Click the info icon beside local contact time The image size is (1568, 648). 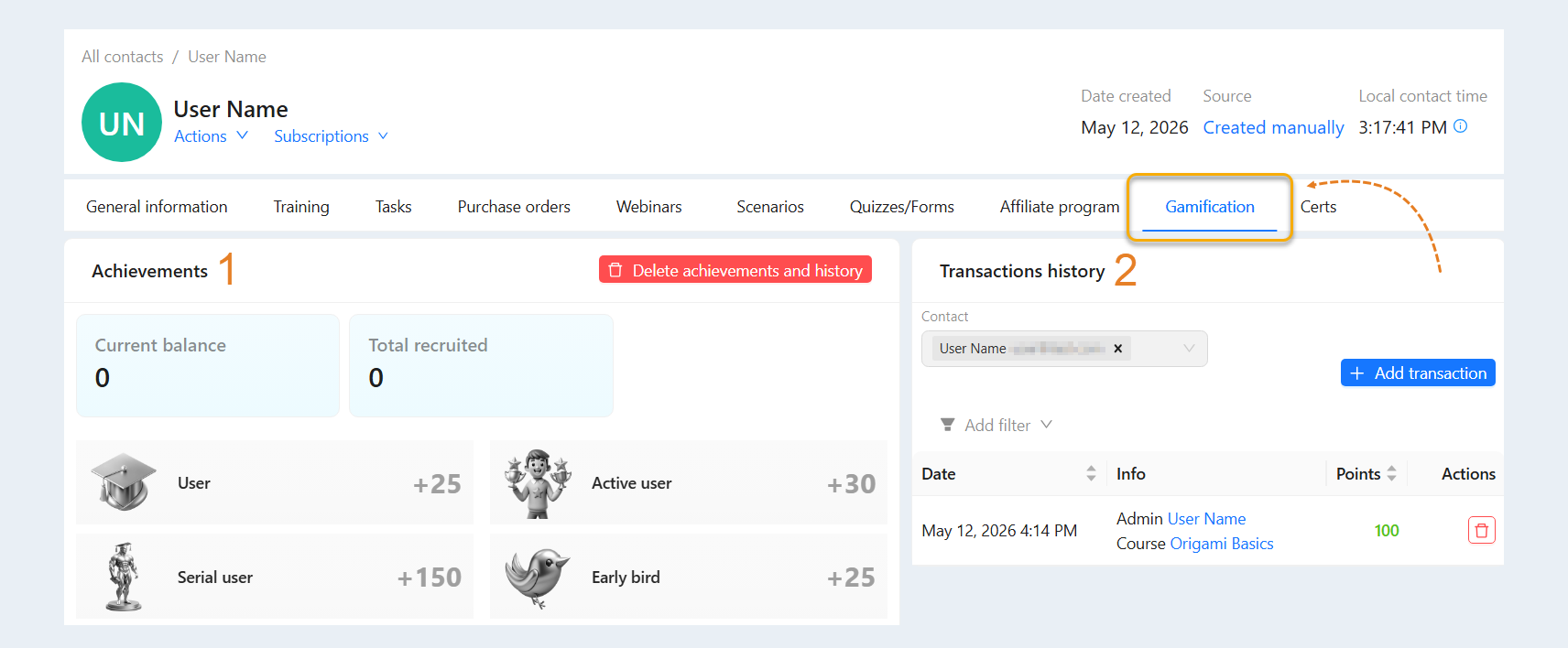(x=1461, y=126)
